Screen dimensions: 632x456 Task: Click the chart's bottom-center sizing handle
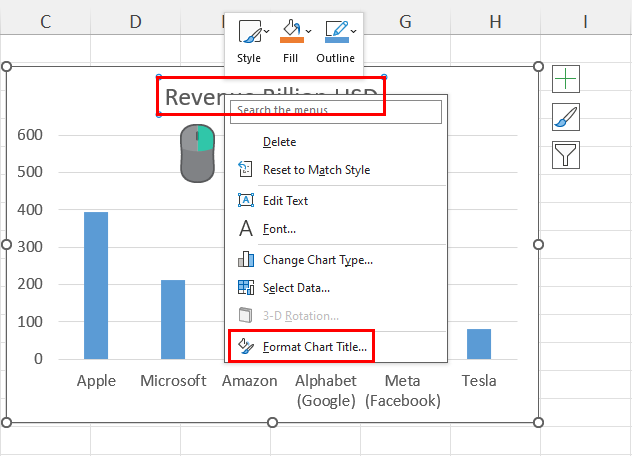(272, 422)
